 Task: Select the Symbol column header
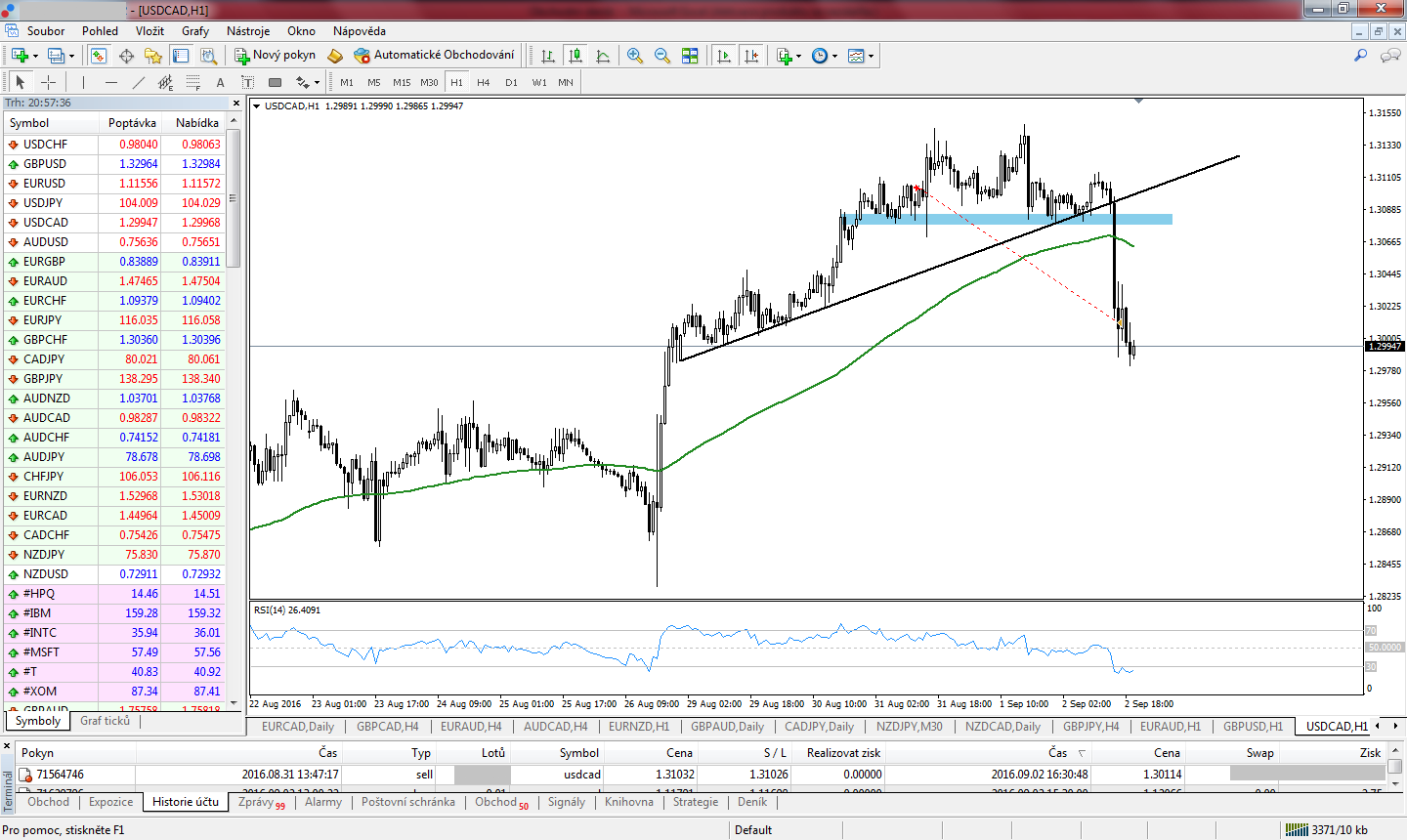[51, 123]
